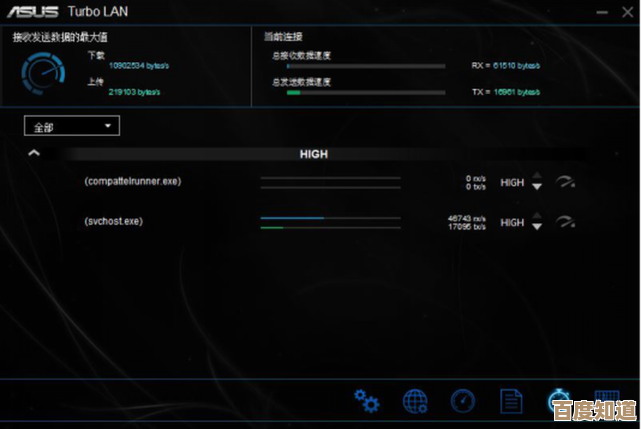This screenshot has width=641, height=429.
Task: Collapse the HIGH priority group chevron
Action: (x=34, y=154)
